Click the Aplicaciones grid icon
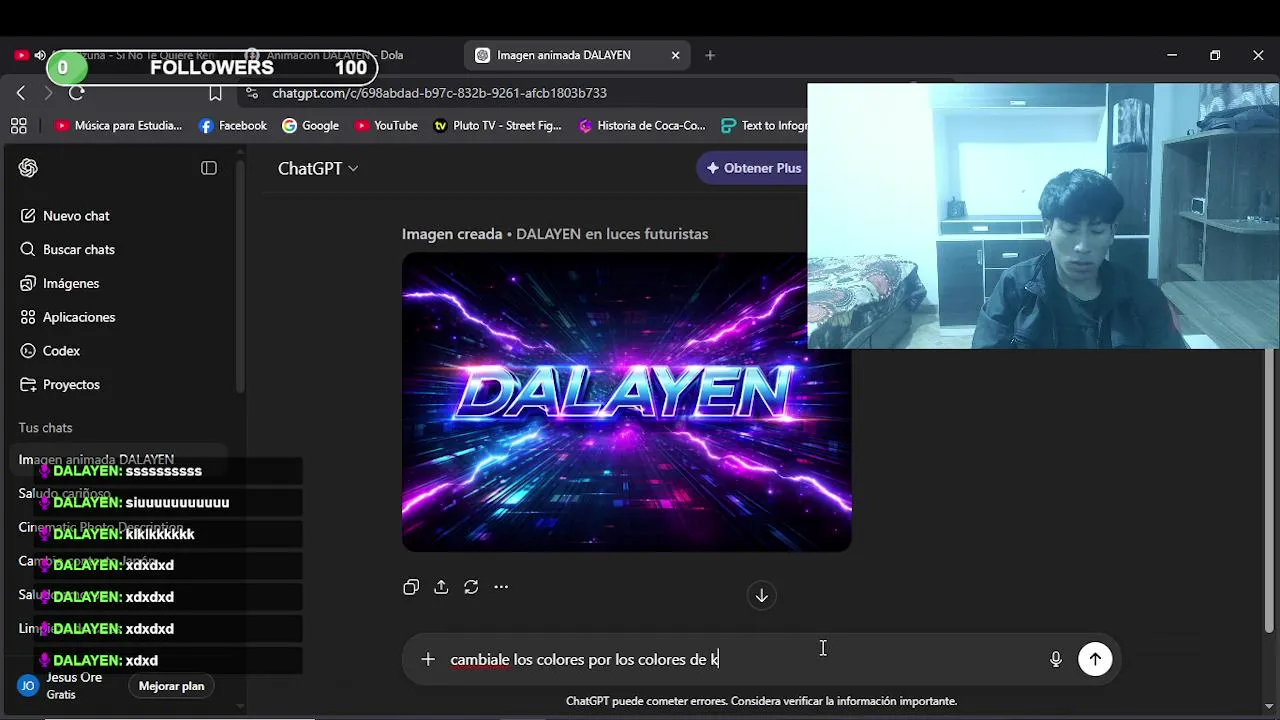Screen dimensions: 1280x720 [28, 317]
